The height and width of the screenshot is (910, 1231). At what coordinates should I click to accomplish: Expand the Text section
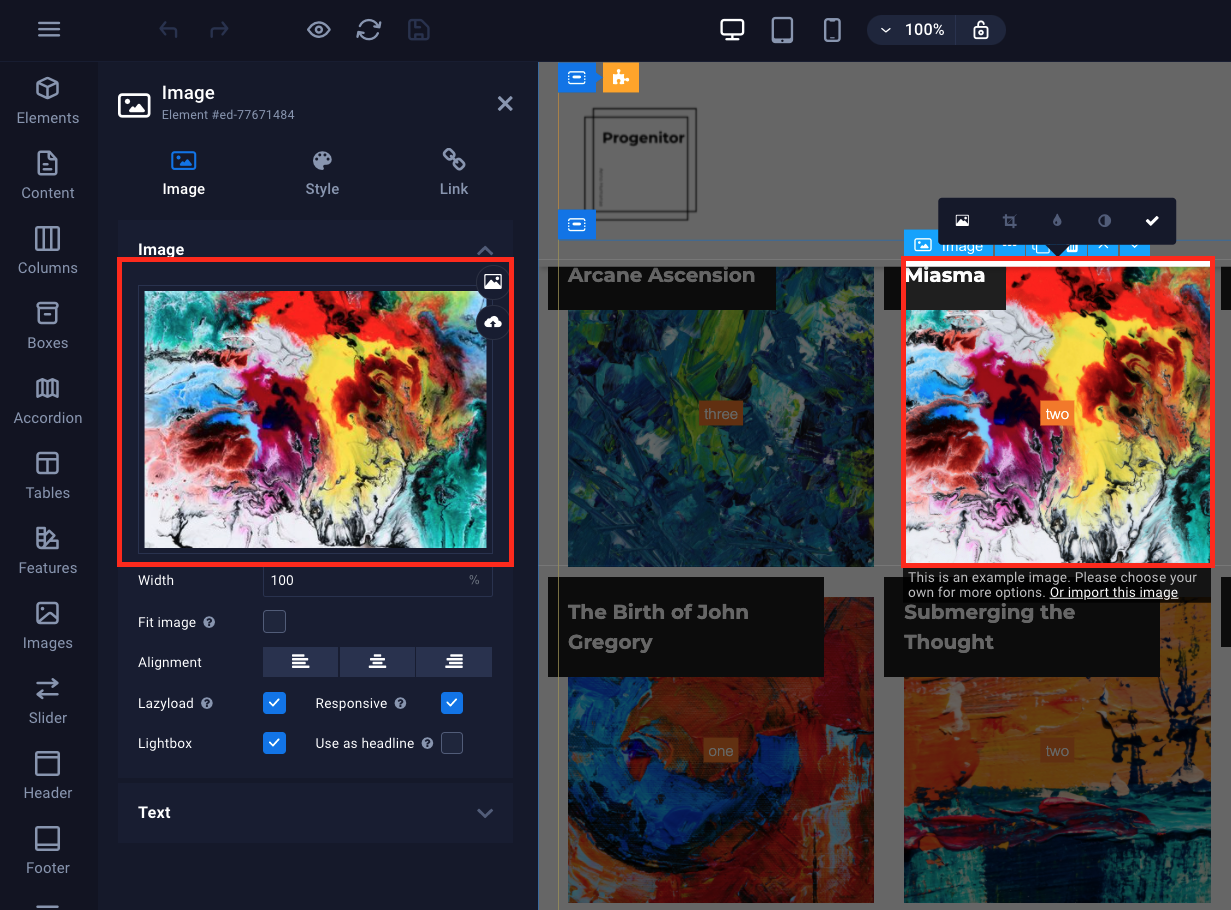315,812
